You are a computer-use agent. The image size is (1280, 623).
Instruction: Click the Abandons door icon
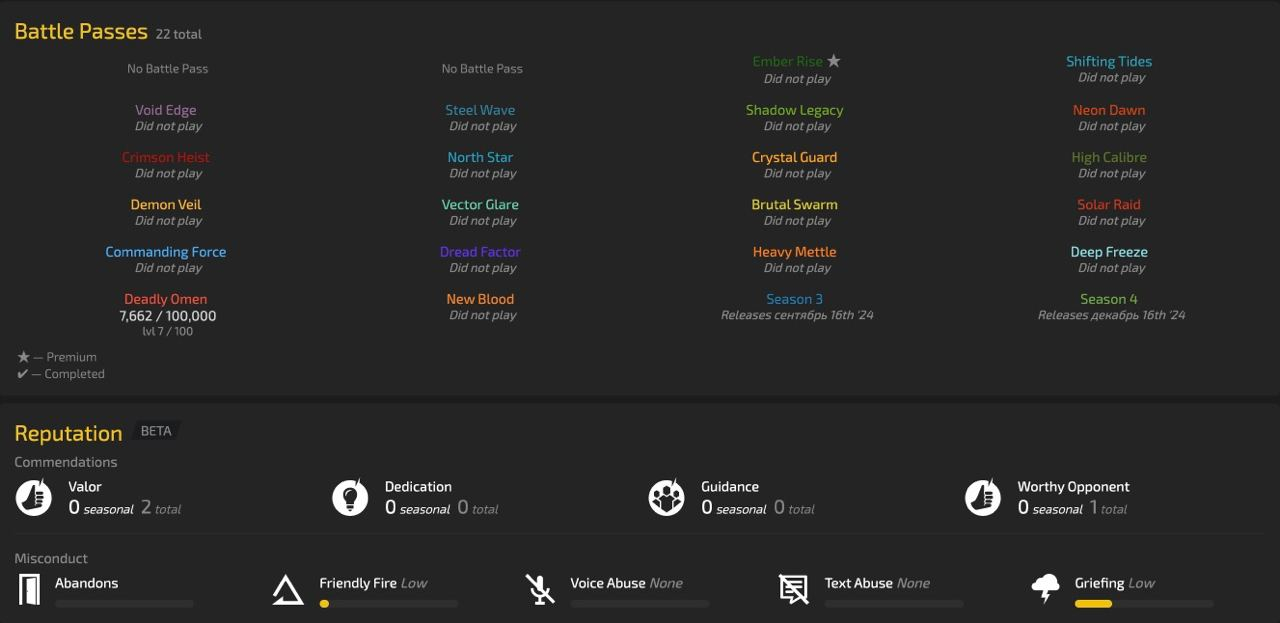[x=31, y=590]
